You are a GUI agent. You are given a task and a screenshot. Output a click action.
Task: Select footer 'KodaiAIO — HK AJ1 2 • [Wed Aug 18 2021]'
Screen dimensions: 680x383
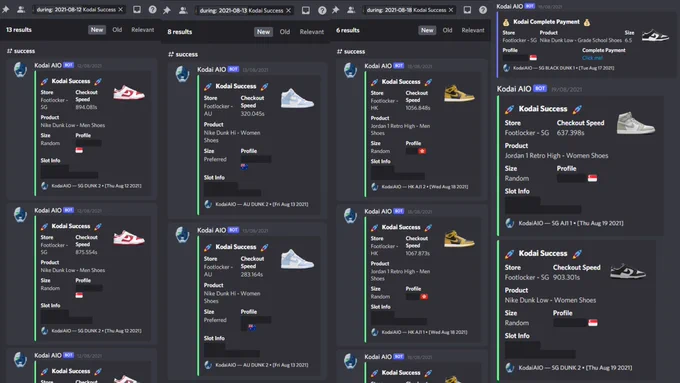pyautogui.click(x=425, y=187)
